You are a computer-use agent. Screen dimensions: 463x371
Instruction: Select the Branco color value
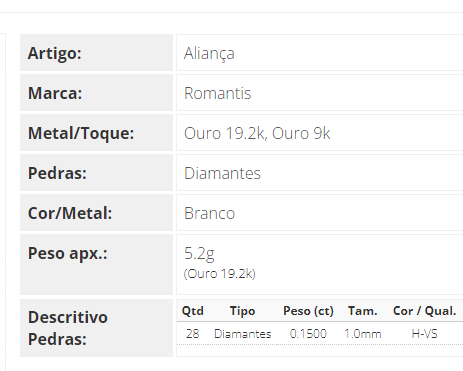tap(209, 213)
